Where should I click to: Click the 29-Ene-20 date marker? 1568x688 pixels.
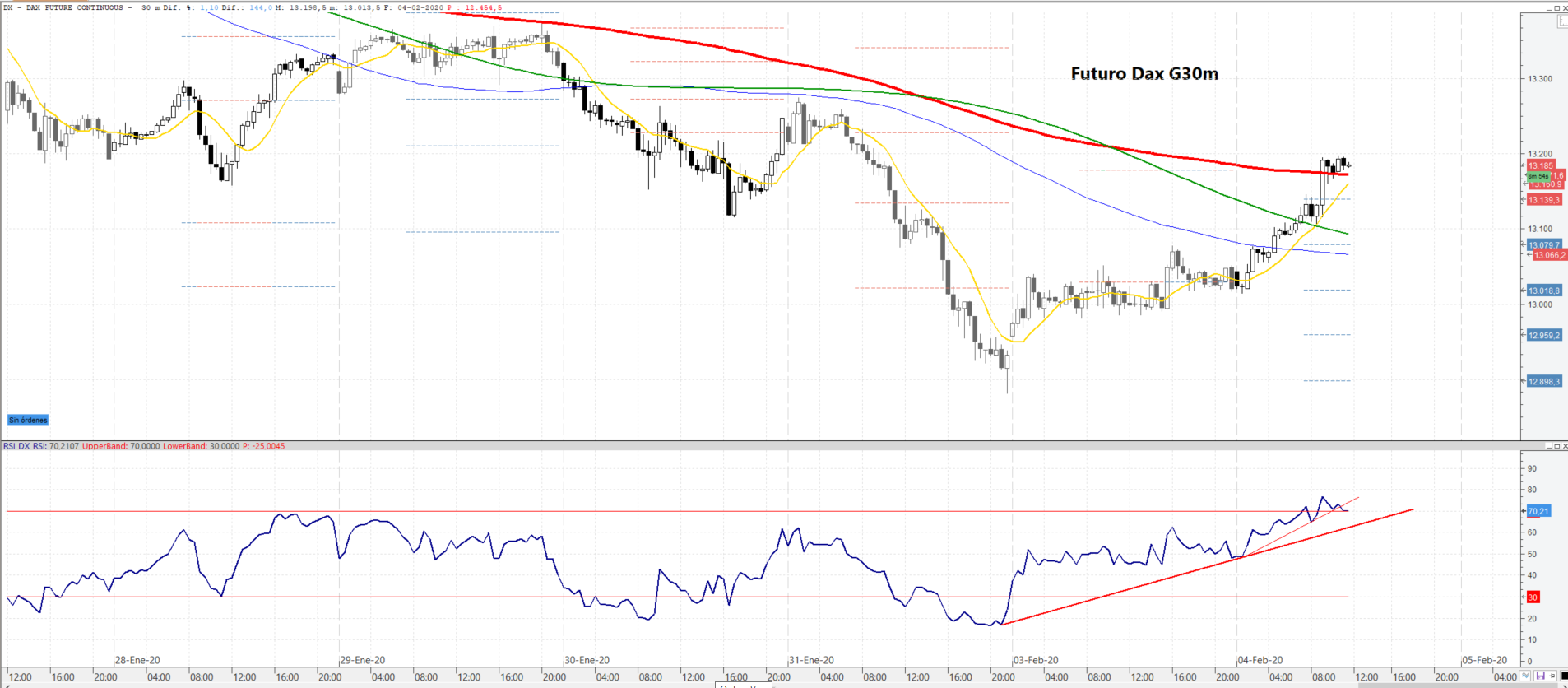point(363,660)
